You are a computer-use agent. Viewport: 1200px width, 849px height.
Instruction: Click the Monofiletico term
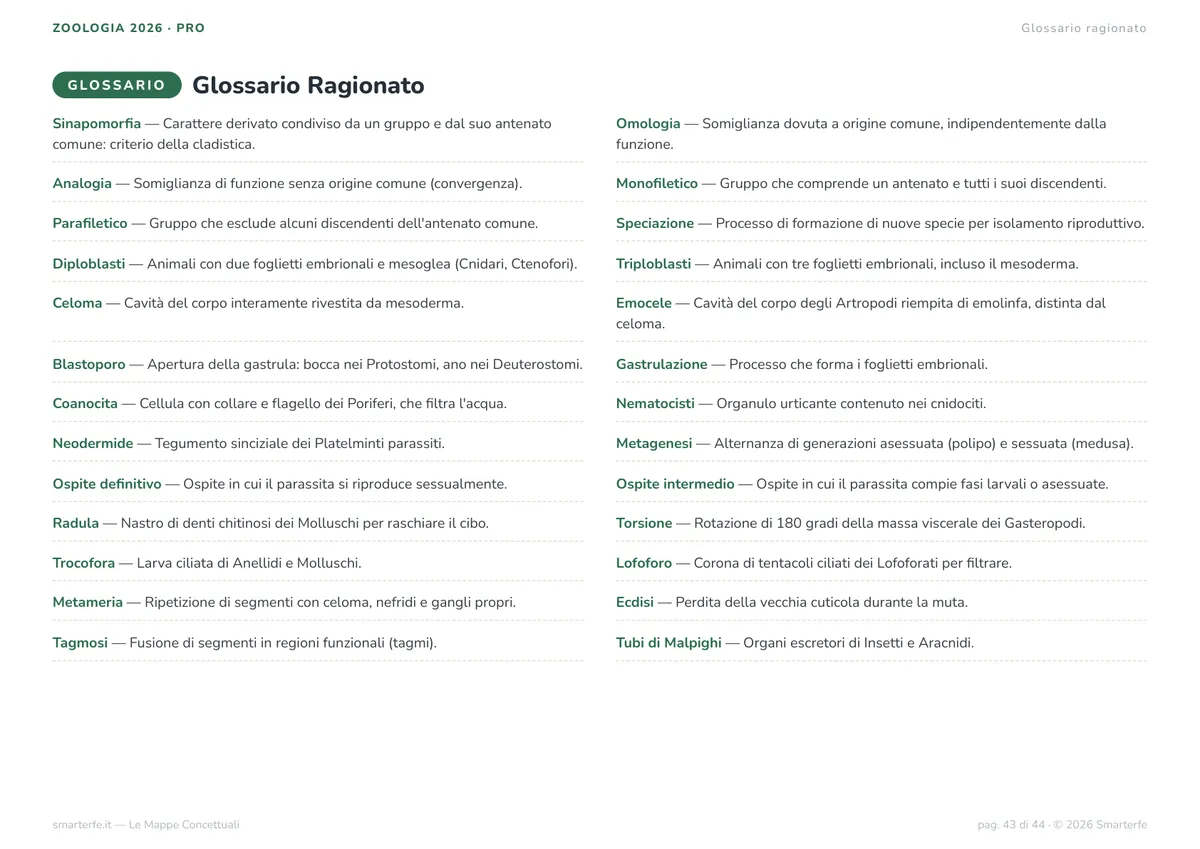[657, 184]
